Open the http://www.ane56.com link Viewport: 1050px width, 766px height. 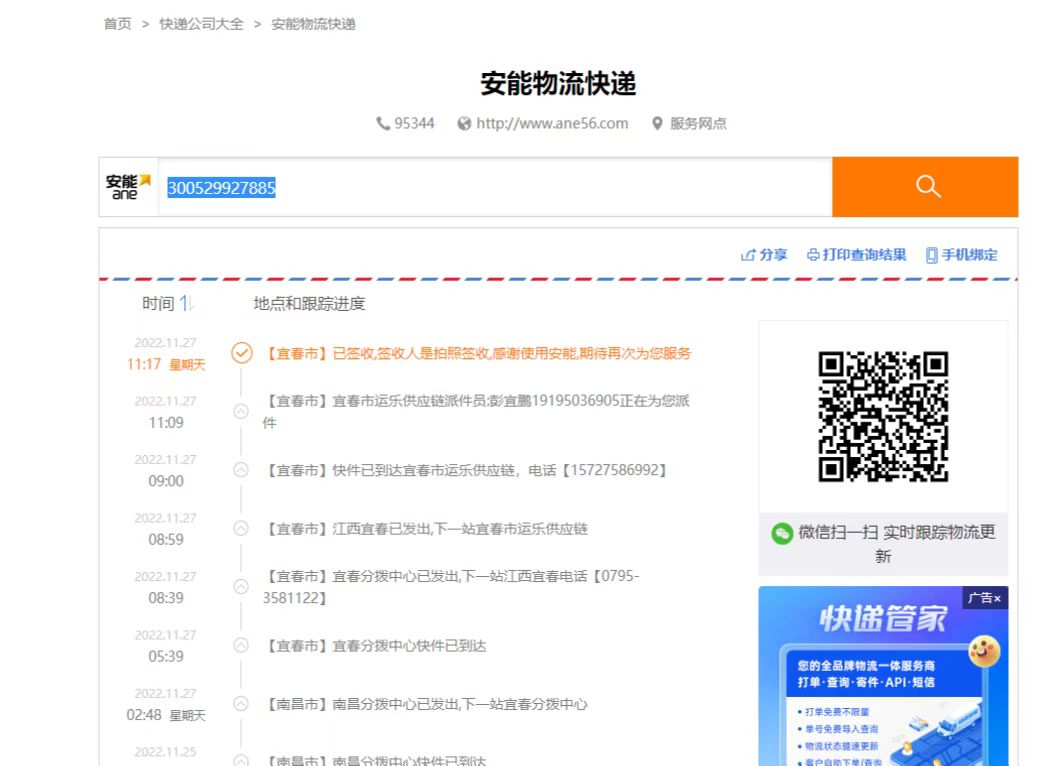click(x=552, y=124)
